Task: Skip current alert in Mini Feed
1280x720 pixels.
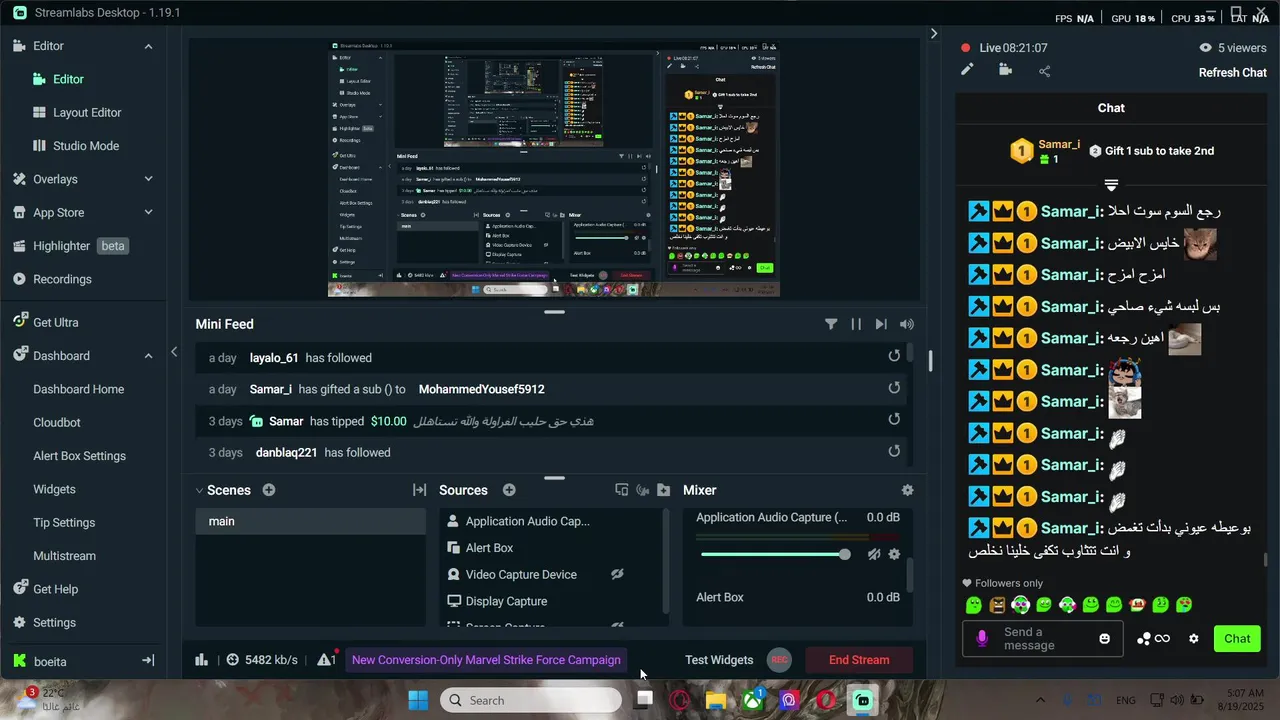Action: coord(881,324)
